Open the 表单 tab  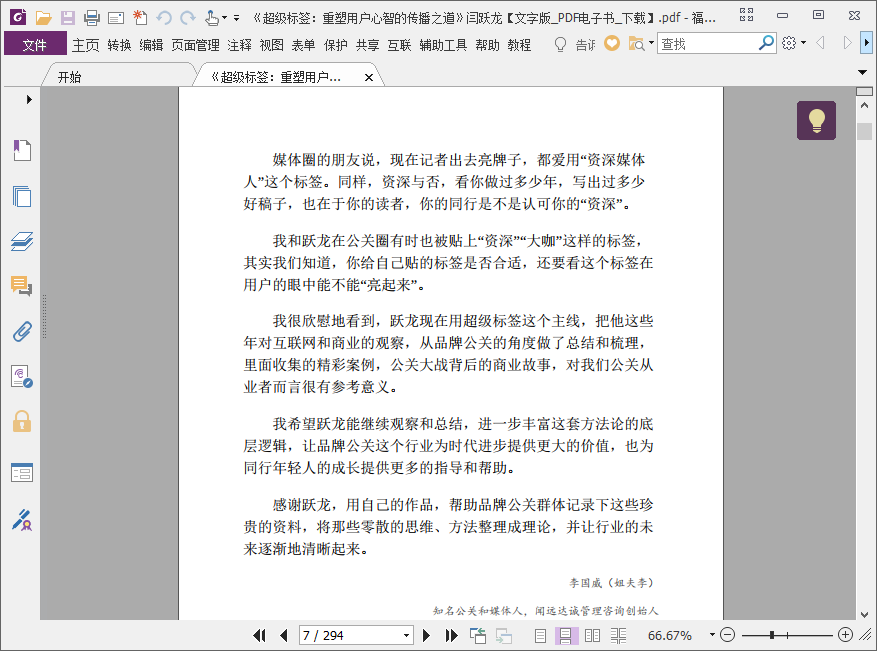click(x=303, y=45)
